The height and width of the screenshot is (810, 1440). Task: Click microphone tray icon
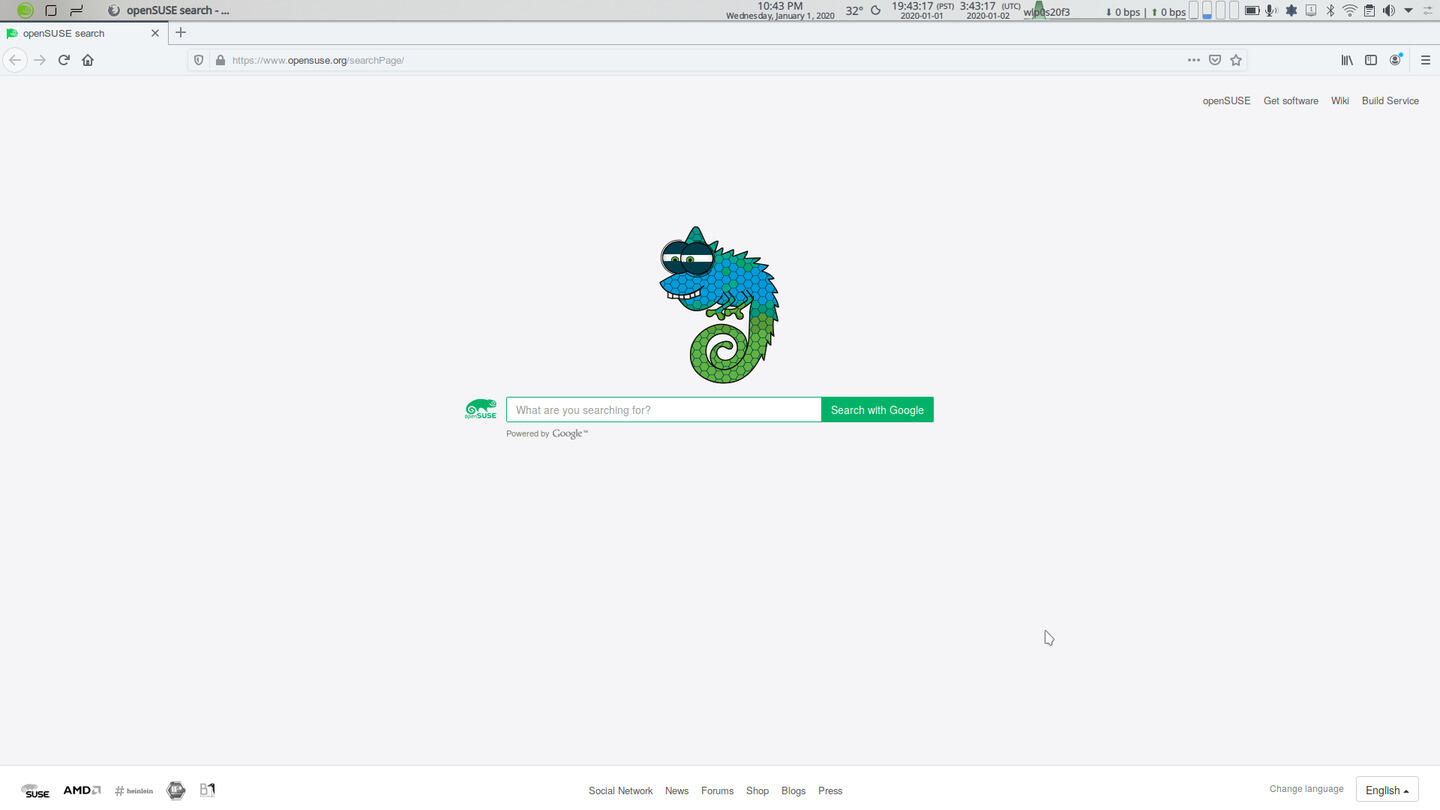tap(1270, 11)
